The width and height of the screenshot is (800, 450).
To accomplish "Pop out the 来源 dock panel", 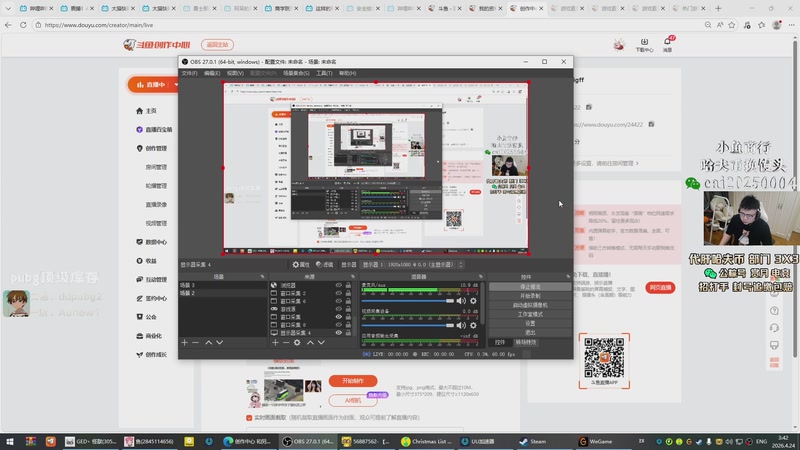I will pyautogui.click(x=353, y=277).
